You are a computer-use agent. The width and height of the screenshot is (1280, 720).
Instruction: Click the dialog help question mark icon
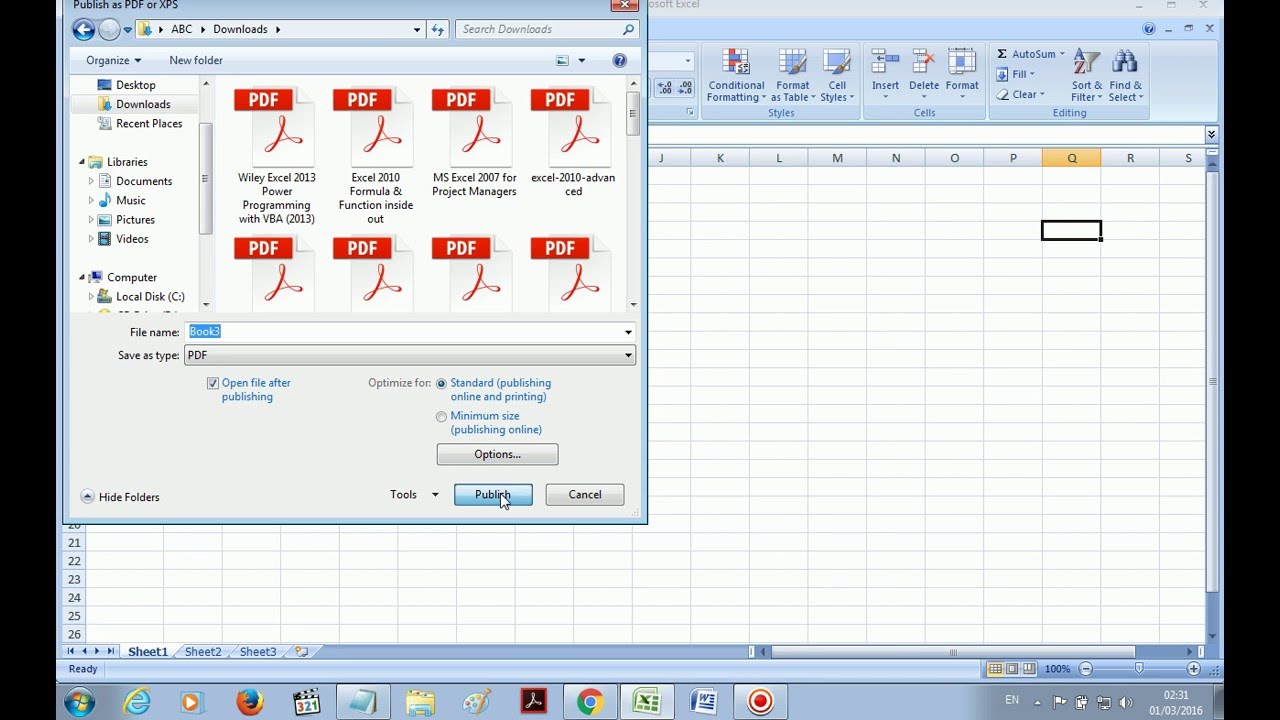coord(619,61)
